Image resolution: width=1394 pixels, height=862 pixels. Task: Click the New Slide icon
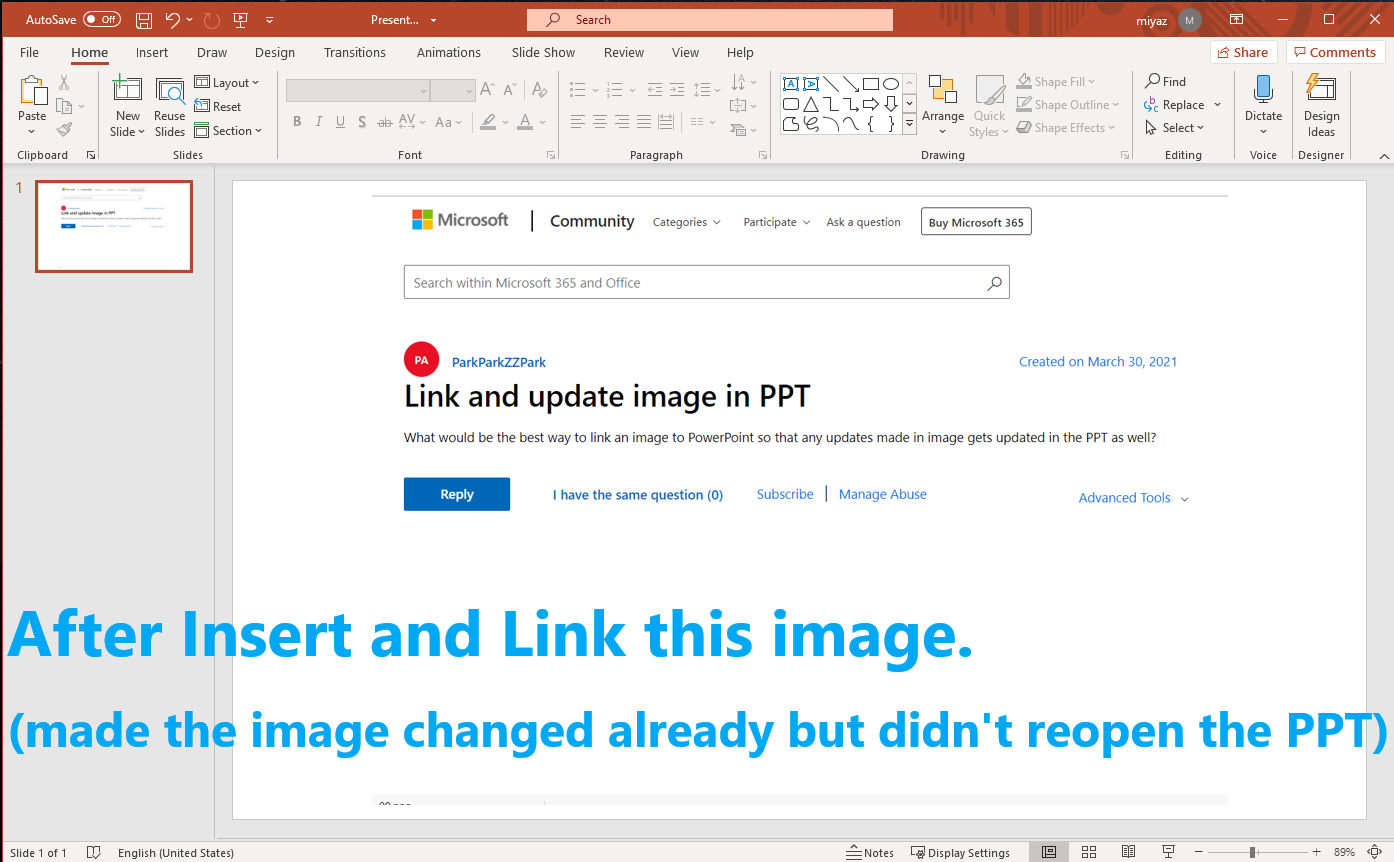pyautogui.click(x=128, y=89)
